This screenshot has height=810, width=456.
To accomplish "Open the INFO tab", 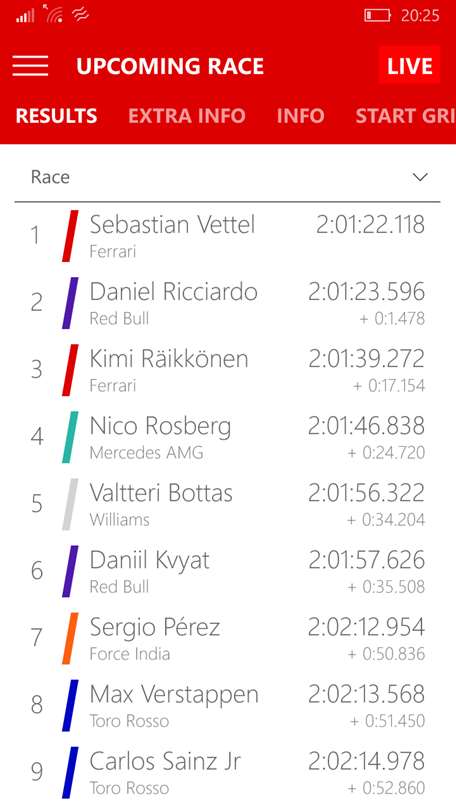I will (x=301, y=116).
